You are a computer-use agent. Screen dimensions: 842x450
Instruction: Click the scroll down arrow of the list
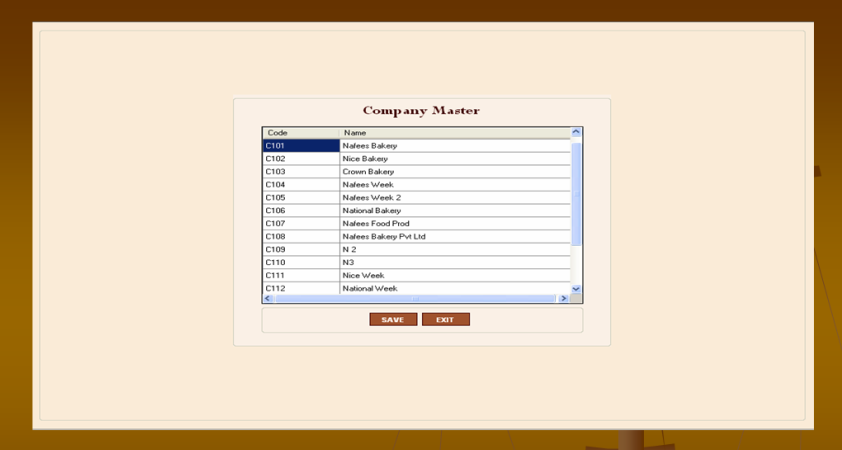(576, 289)
